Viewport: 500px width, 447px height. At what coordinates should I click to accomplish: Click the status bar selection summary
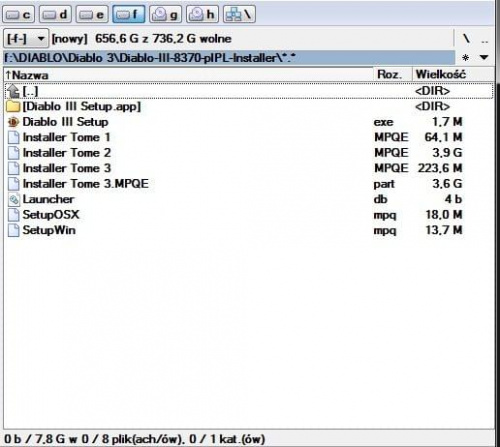click(x=135, y=439)
